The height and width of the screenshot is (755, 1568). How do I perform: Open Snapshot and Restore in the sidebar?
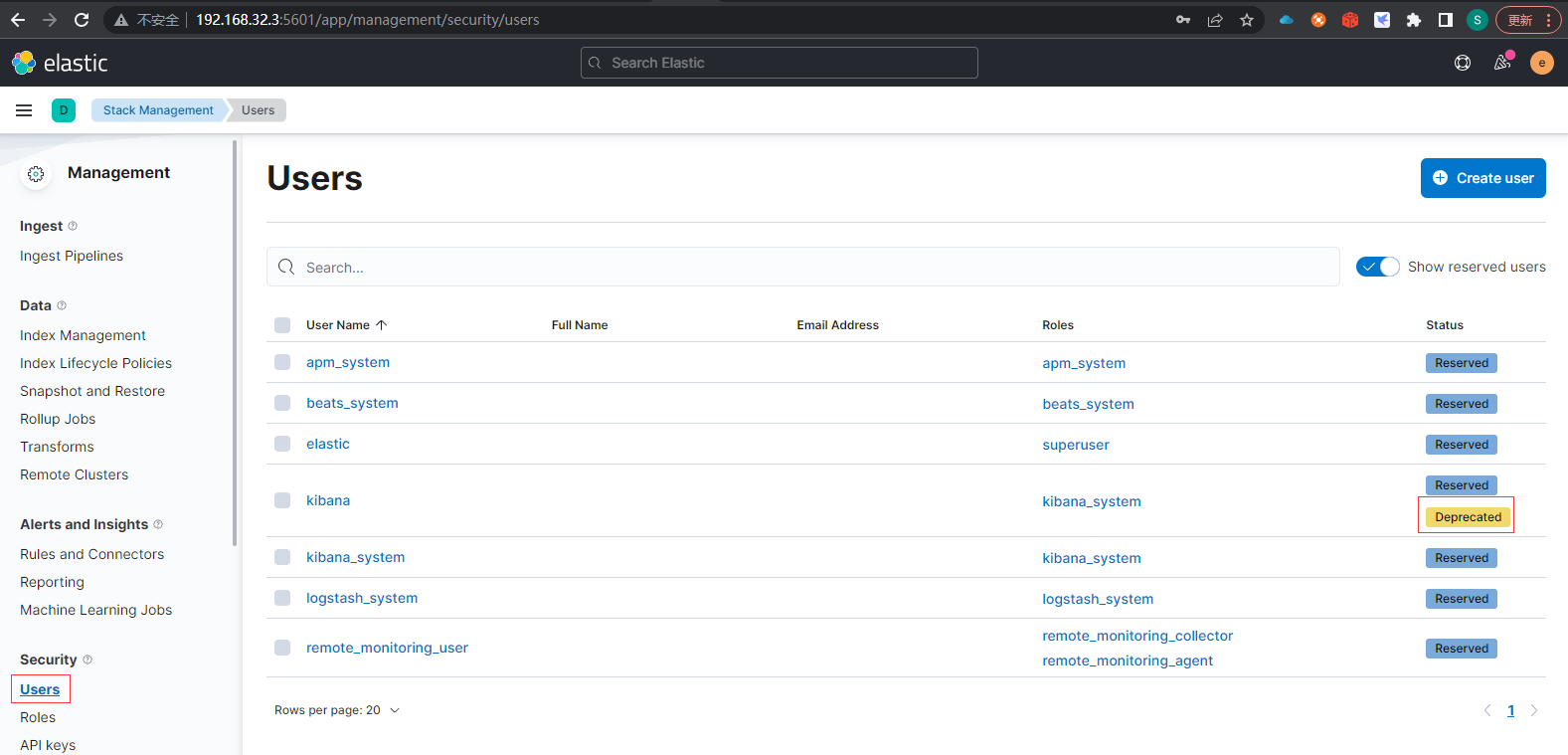click(x=92, y=391)
